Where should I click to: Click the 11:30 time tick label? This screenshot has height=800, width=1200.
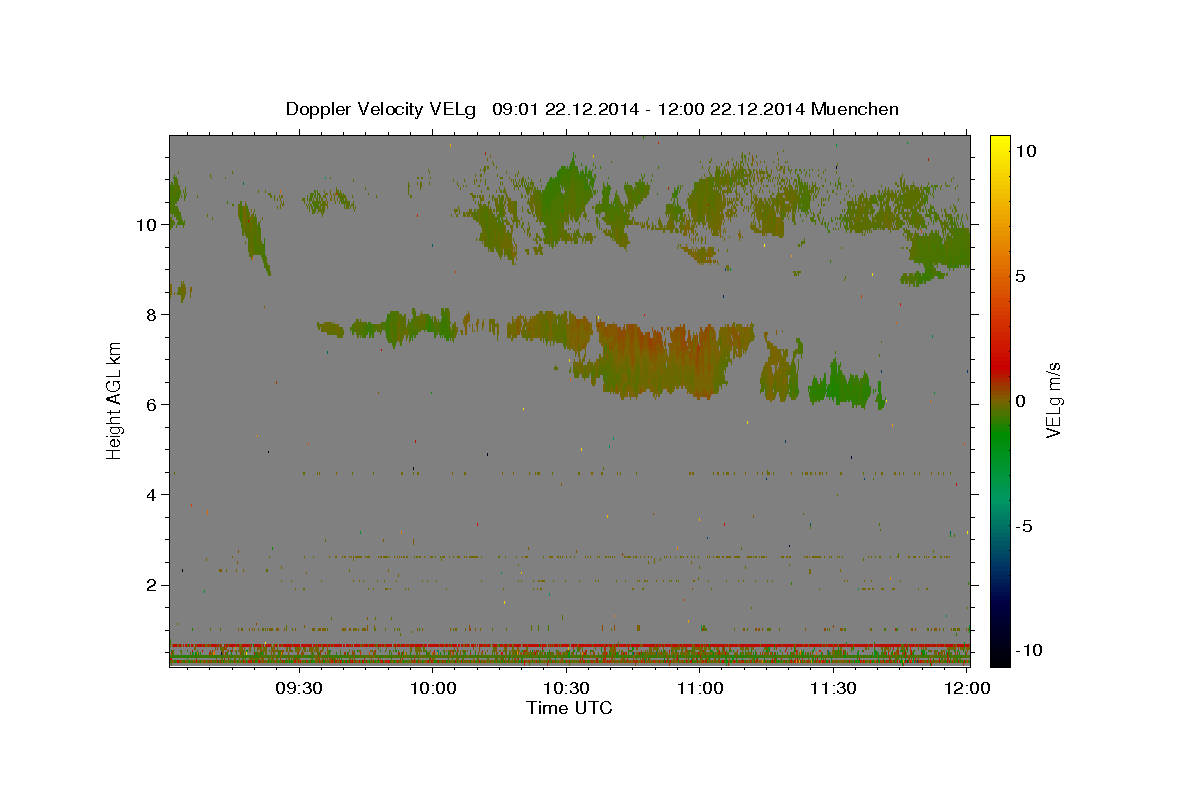[833, 688]
